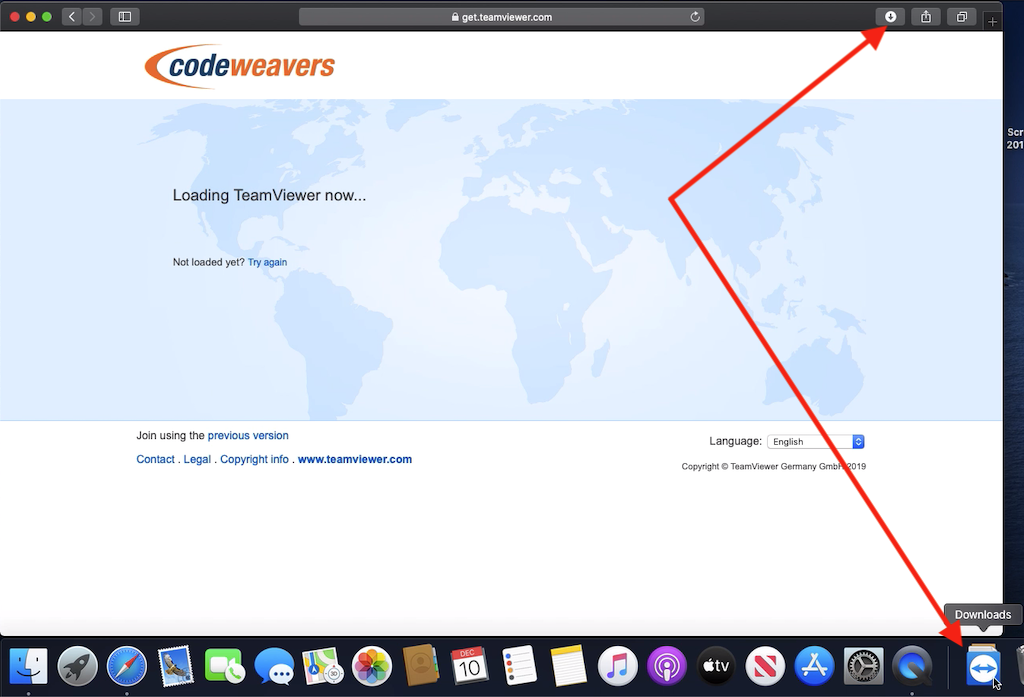
Task: Open Safari from the Dock
Action: 127,666
